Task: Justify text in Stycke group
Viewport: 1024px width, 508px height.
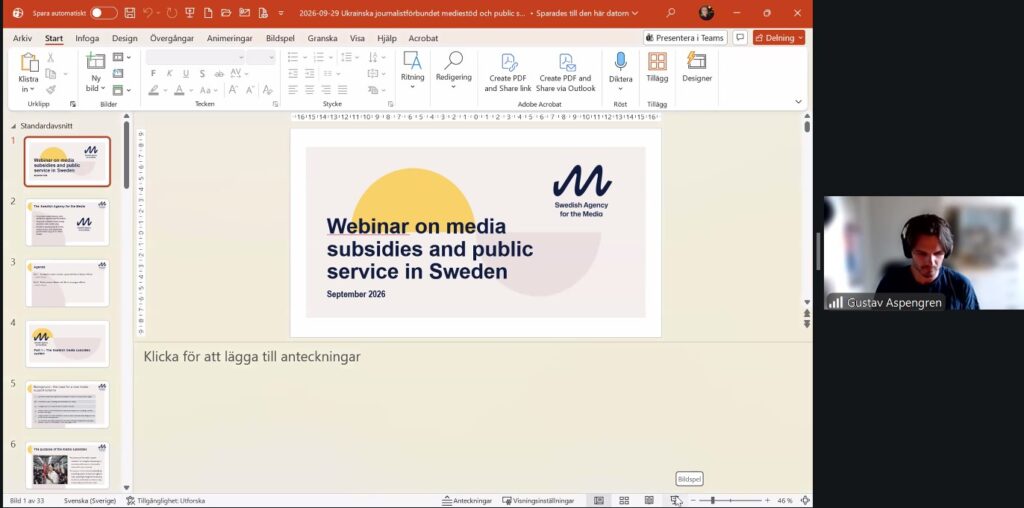Action: click(x=342, y=90)
